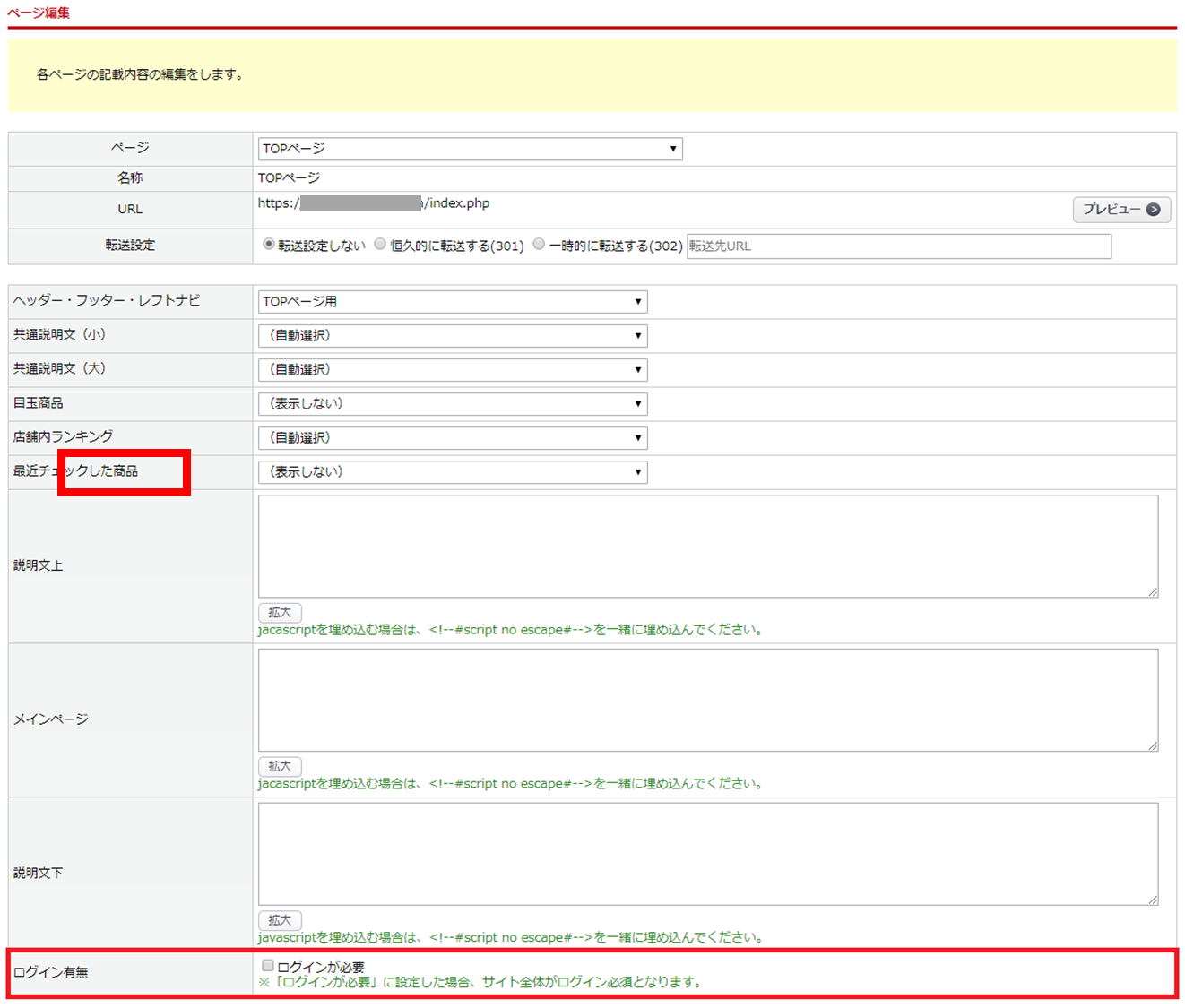Screen dimensions: 1185x1008
Task: Click inside the 説明文上 text area
Action: tap(707, 546)
